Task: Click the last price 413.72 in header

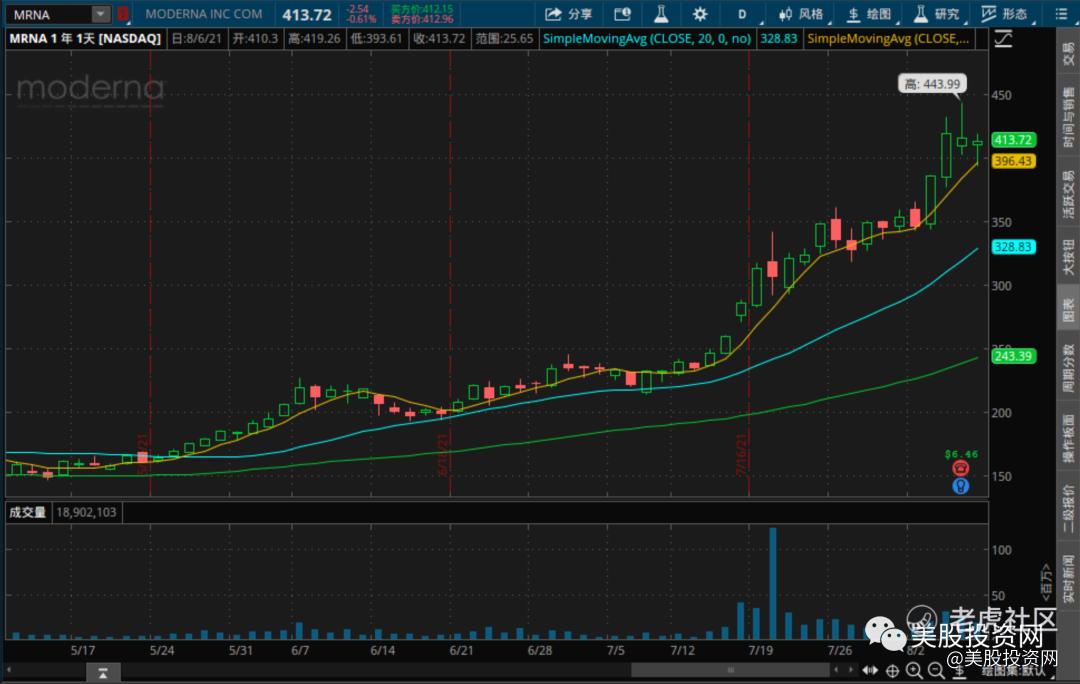Action: click(307, 14)
